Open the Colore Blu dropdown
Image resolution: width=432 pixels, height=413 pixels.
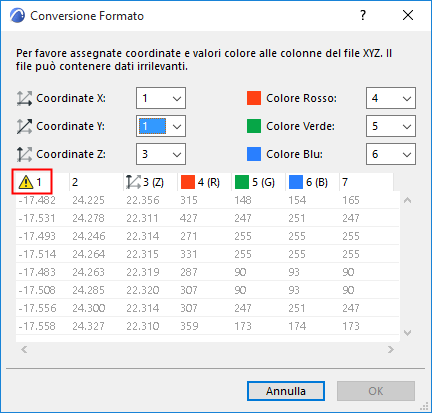(391, 154)
